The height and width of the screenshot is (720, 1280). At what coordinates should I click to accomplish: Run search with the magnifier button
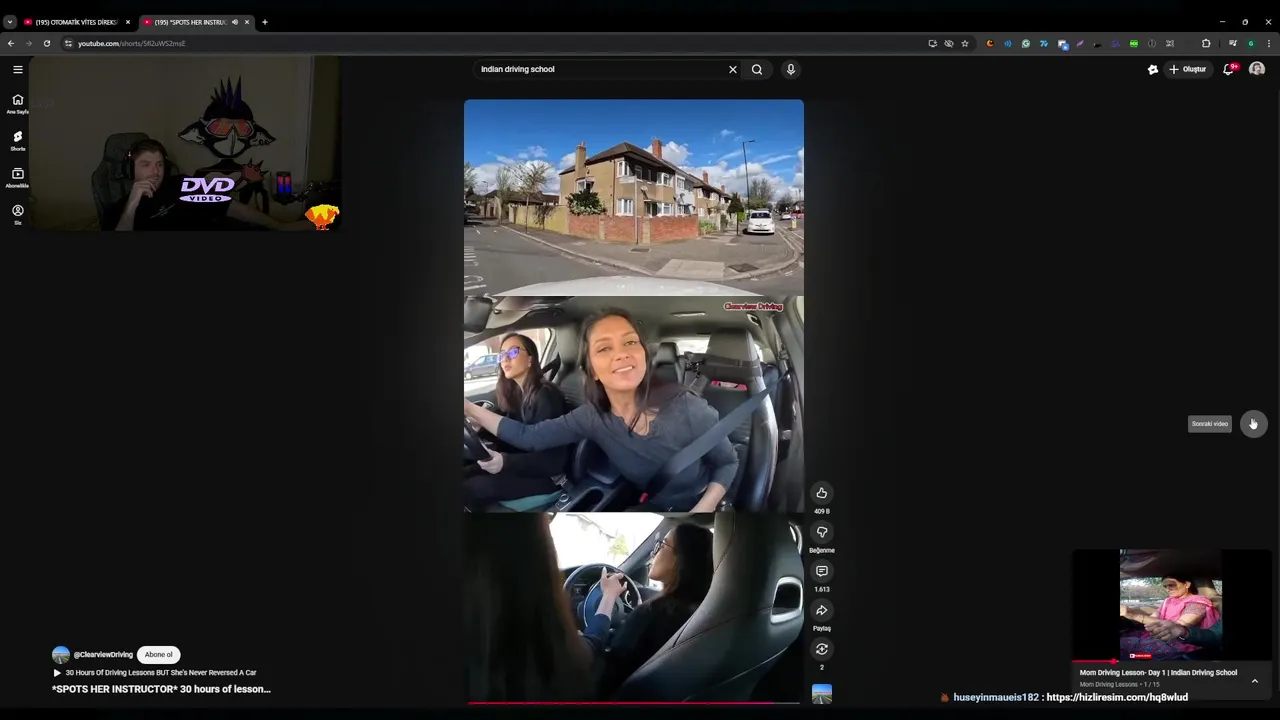757,69
